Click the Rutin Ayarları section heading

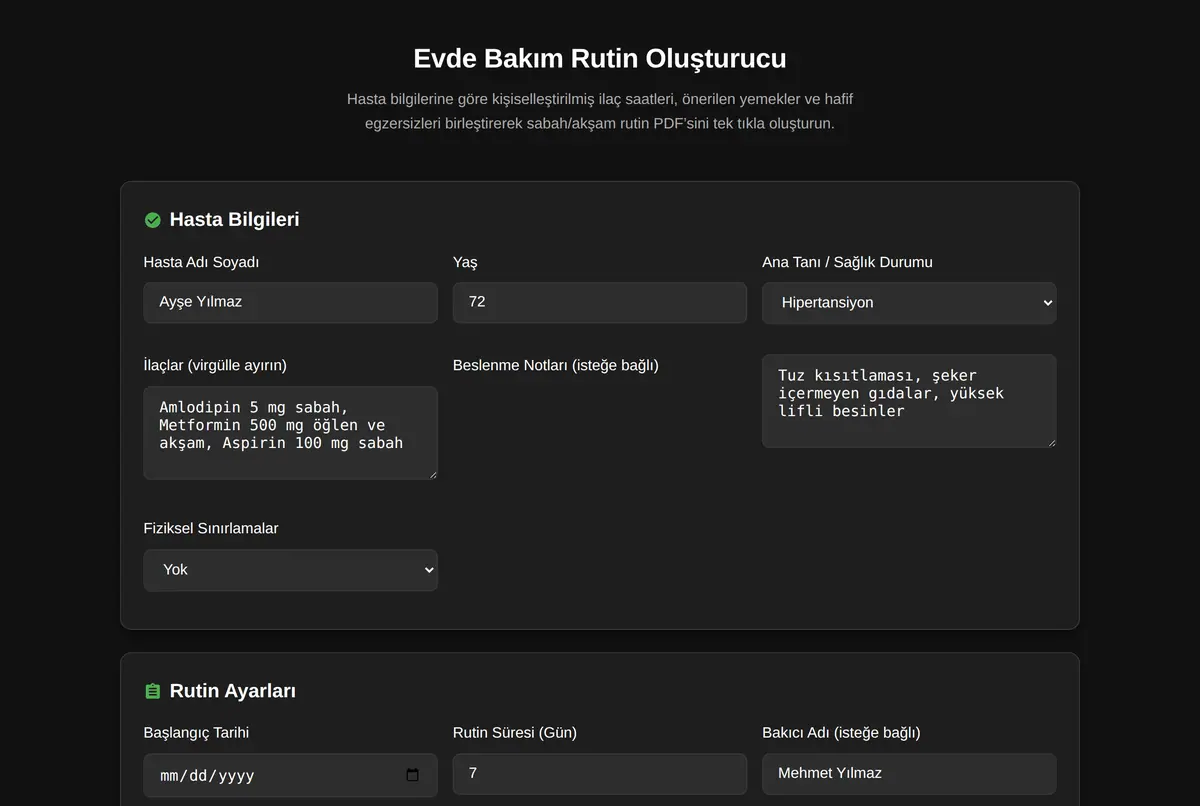pos(232,691)
